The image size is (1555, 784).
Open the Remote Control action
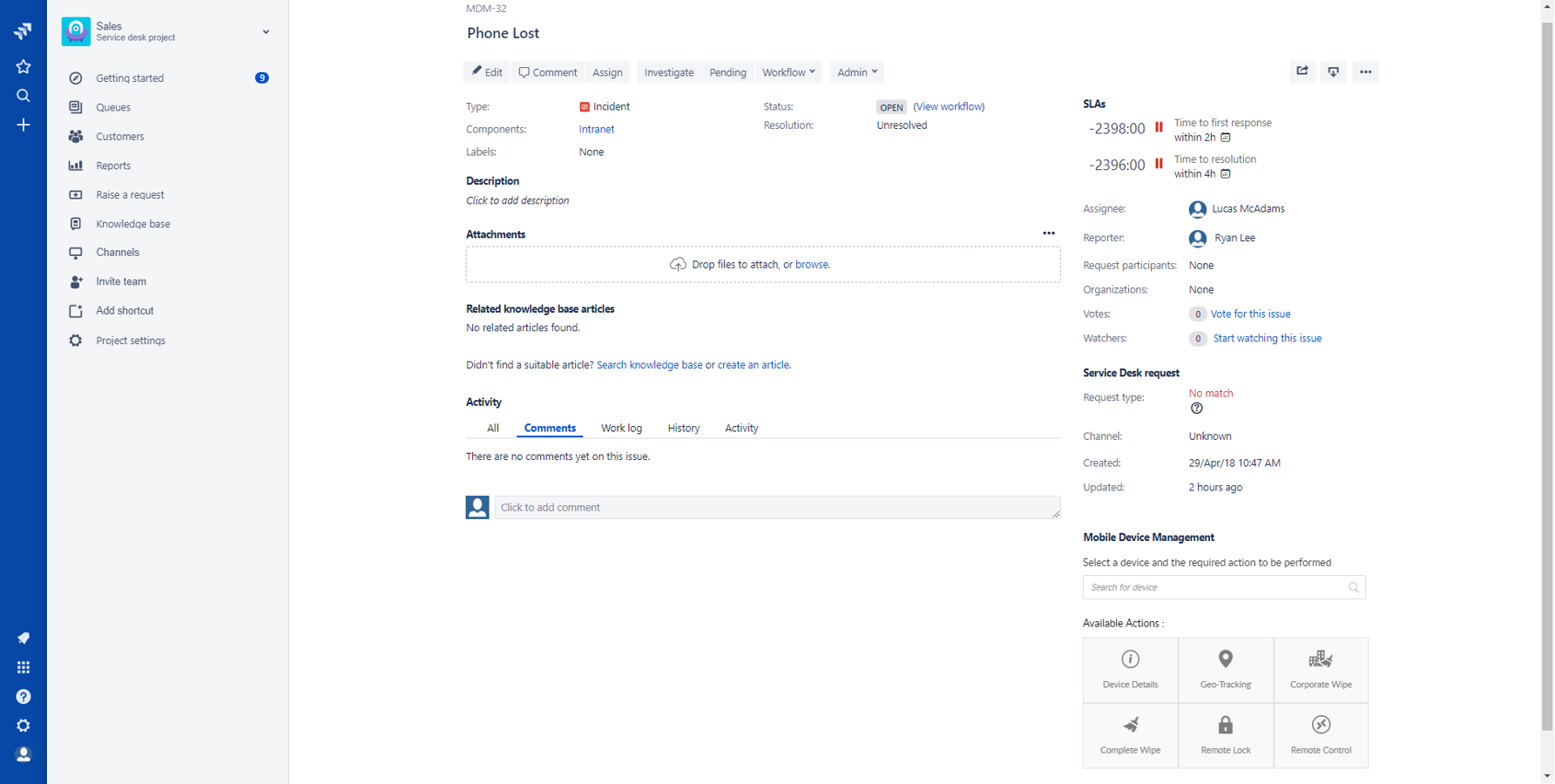pos(1321,736)
